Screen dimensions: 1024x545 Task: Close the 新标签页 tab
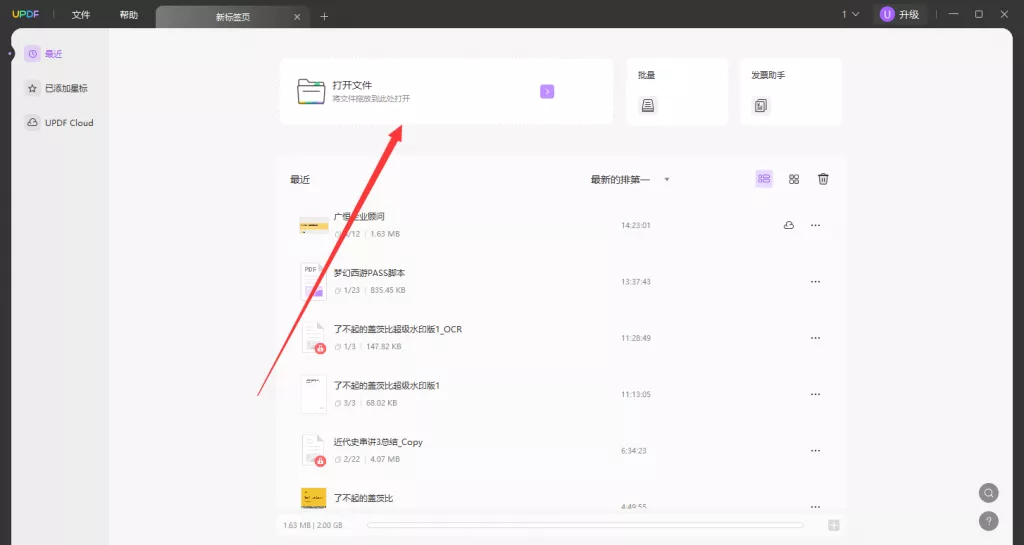point(297,17)
